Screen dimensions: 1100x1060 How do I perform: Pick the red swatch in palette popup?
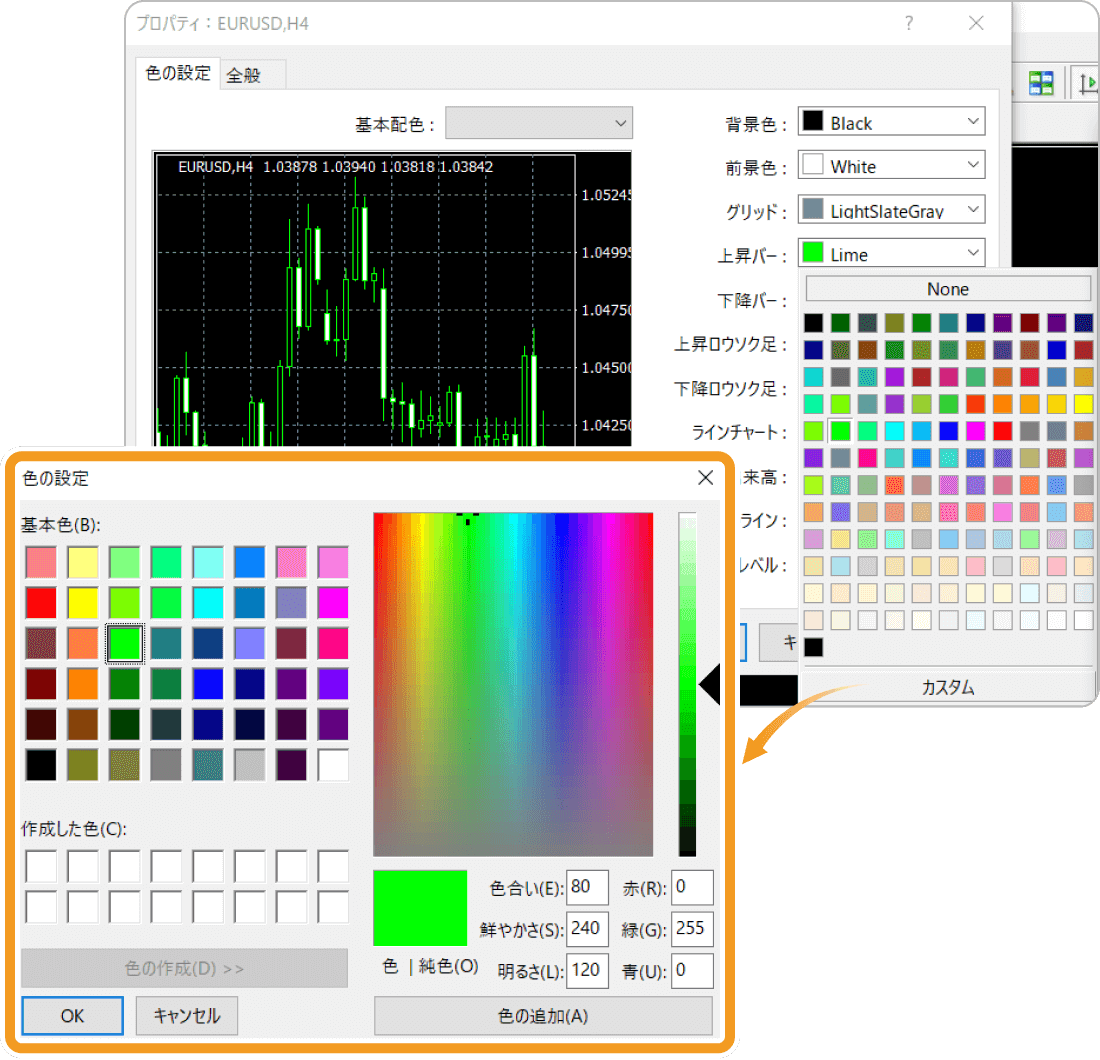pyautogui.click(x=1002, y=431)
